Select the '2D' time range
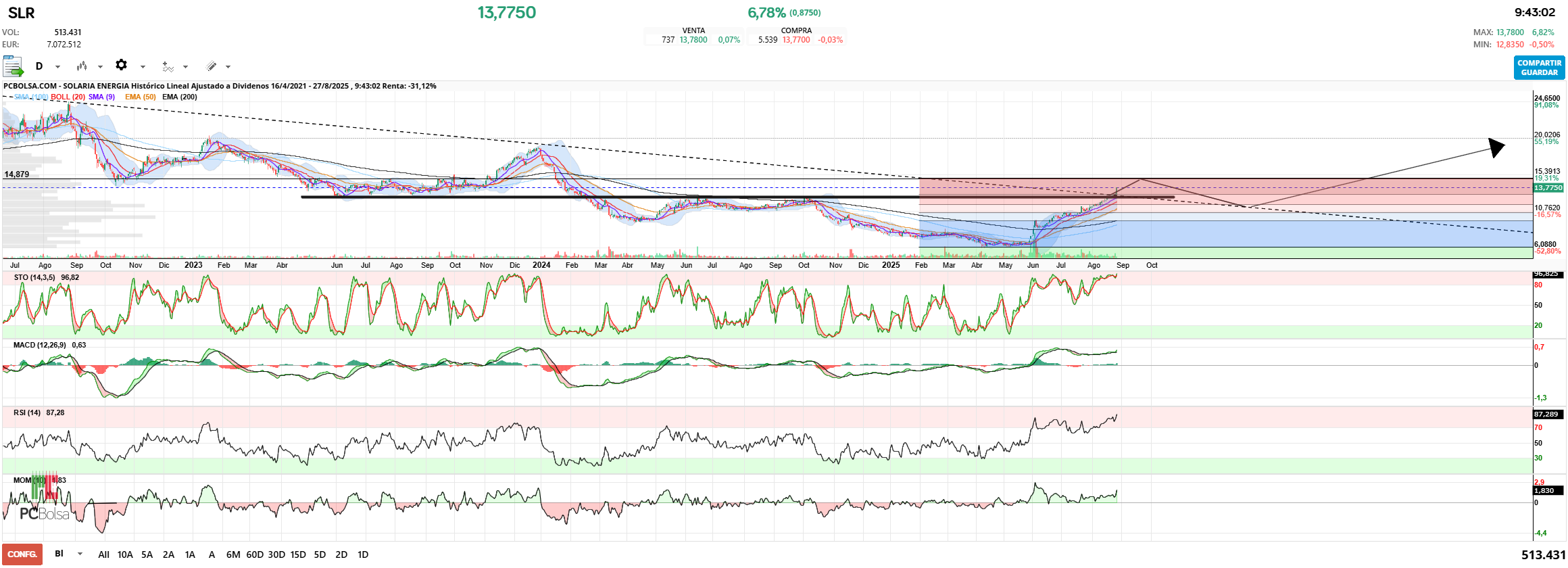 pyautogui.click(x=341, y=554)
